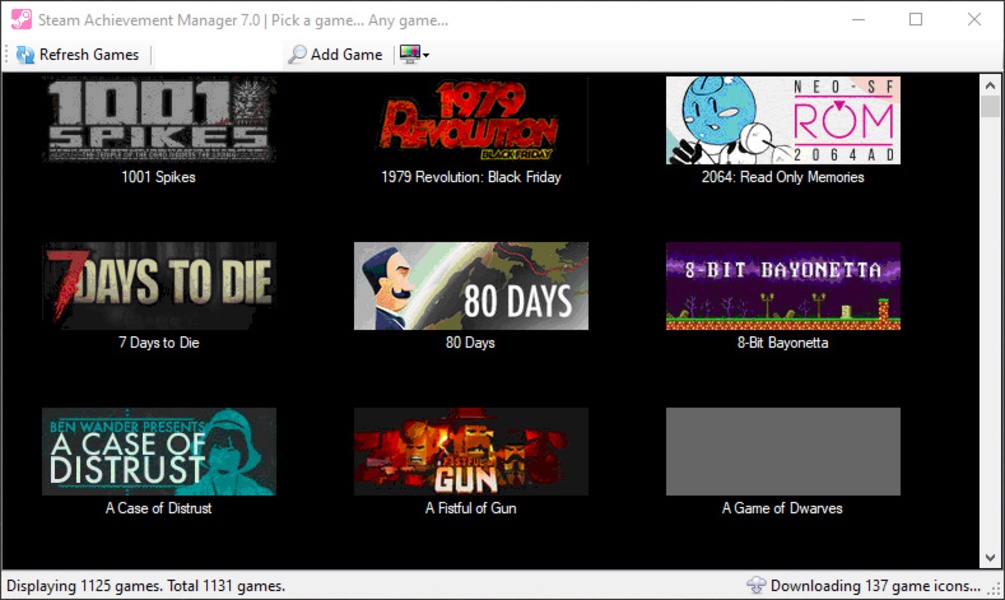Click the blank A Game of Dwarves placeholder
This screenshot has height=600, width=1005.
pyautogui.click(x=783, y=451)
